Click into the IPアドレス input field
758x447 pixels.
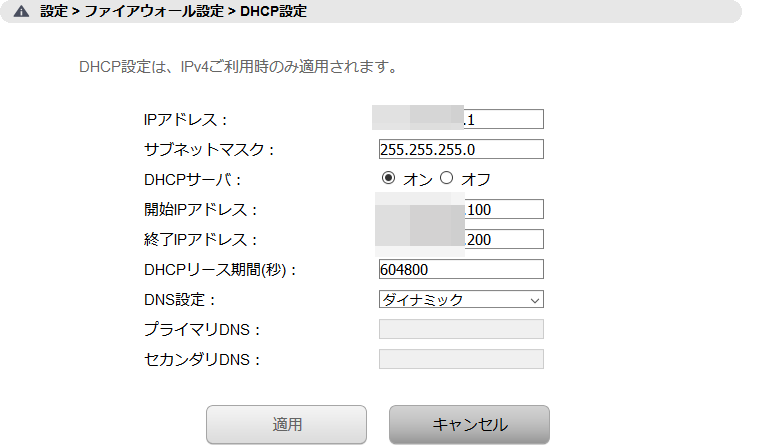461,119
